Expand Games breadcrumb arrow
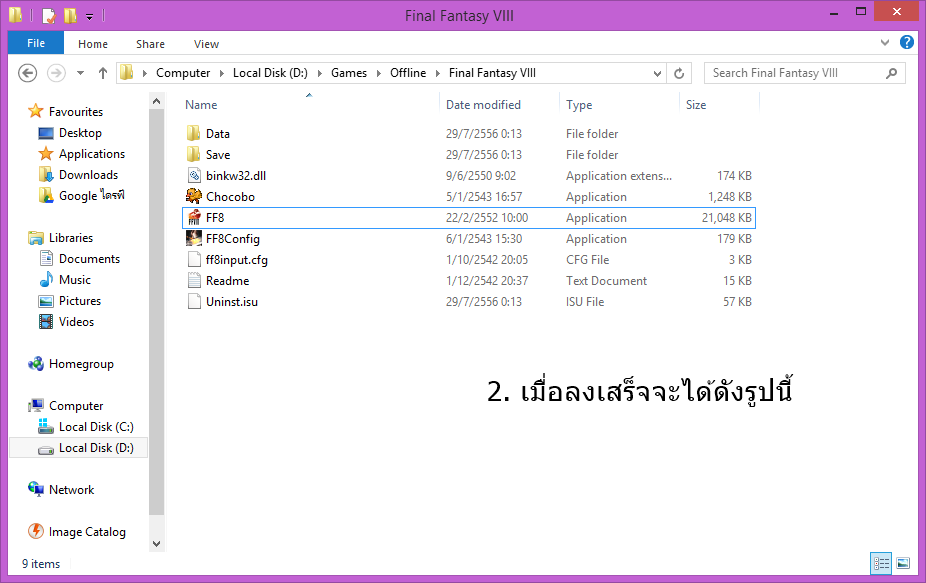Screen dimensions: 926x583 point(379,73)
